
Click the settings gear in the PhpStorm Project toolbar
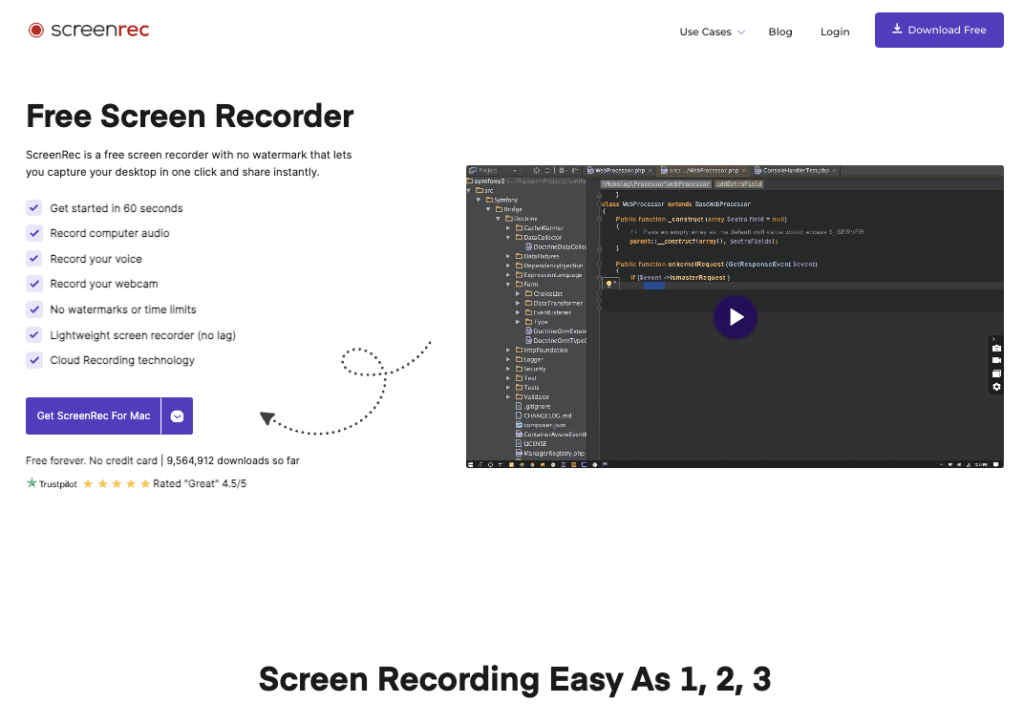562,170
